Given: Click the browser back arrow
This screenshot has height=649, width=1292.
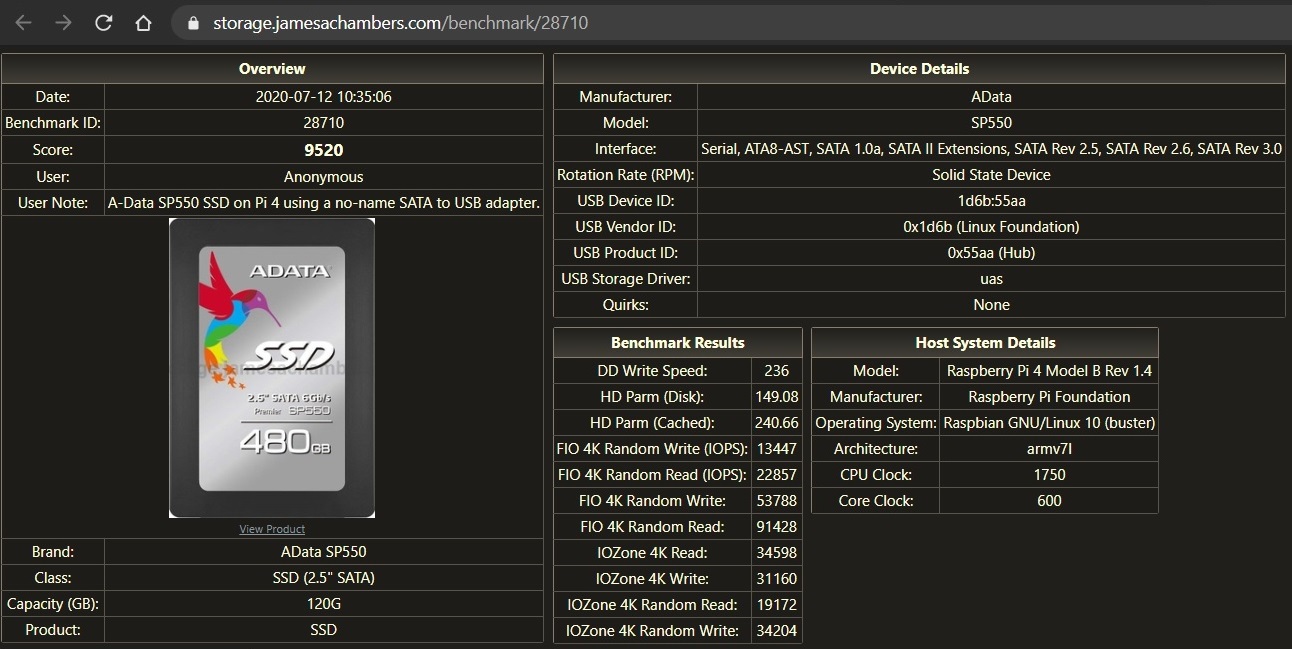Looking at the screenshot, I should (x=23, y=22).
